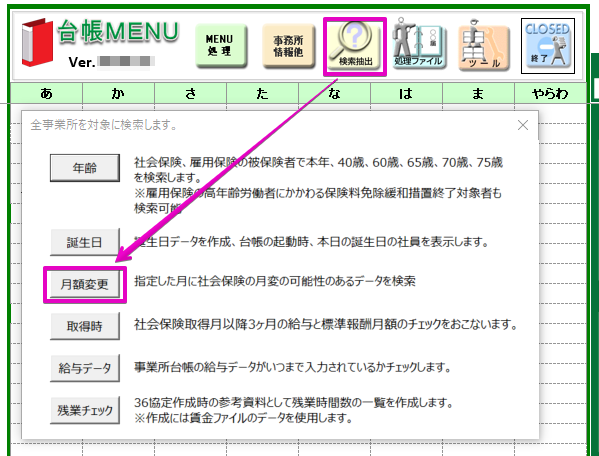Select the やらわ kana tab

tap(550, 93)
